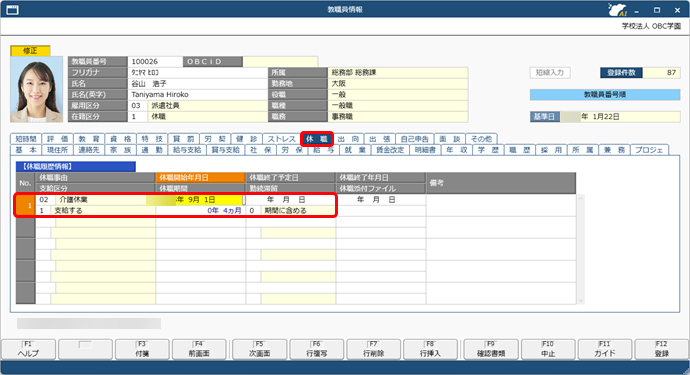The image size is (690, 375).
Task: Open the 家族 tab
Action: point(120,150)
